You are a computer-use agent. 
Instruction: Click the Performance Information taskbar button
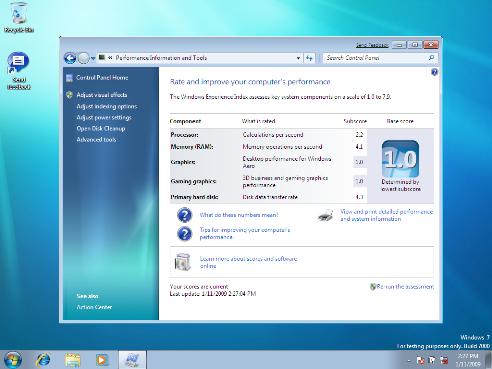(x=132, y=360)
